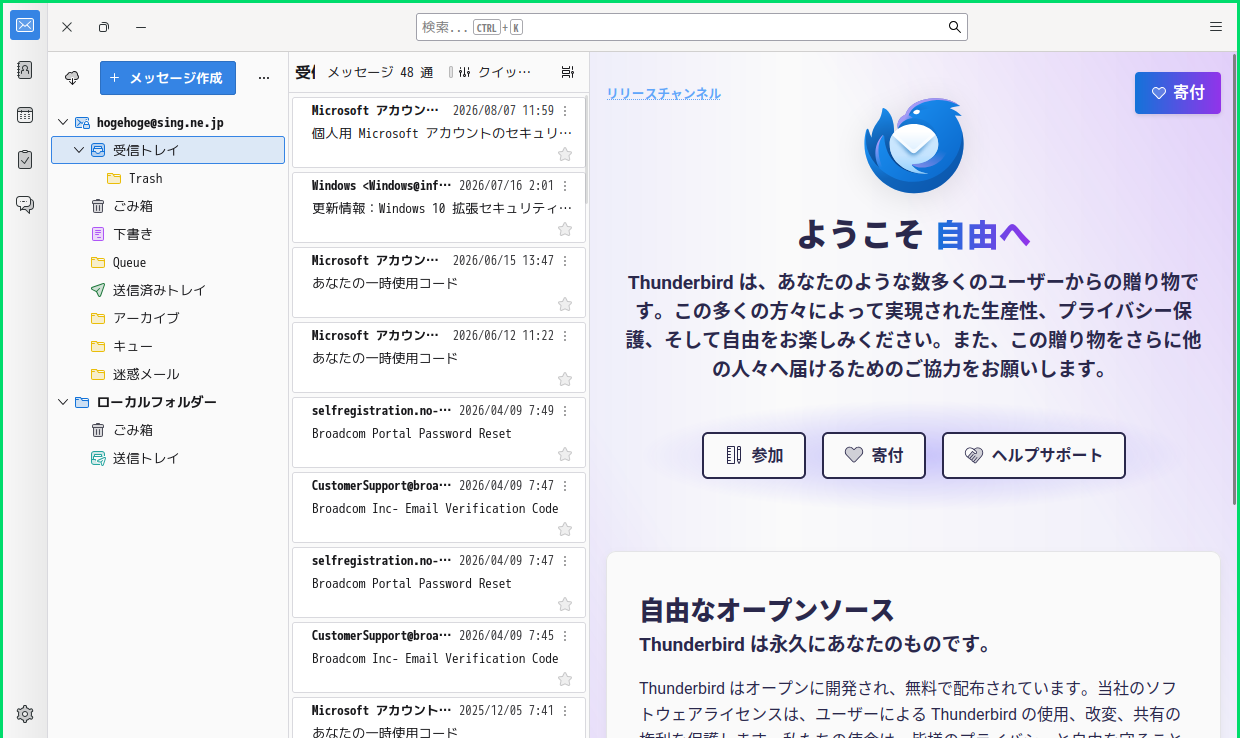Click the 受信トレイ folder icon

click(x=98, y=150)
